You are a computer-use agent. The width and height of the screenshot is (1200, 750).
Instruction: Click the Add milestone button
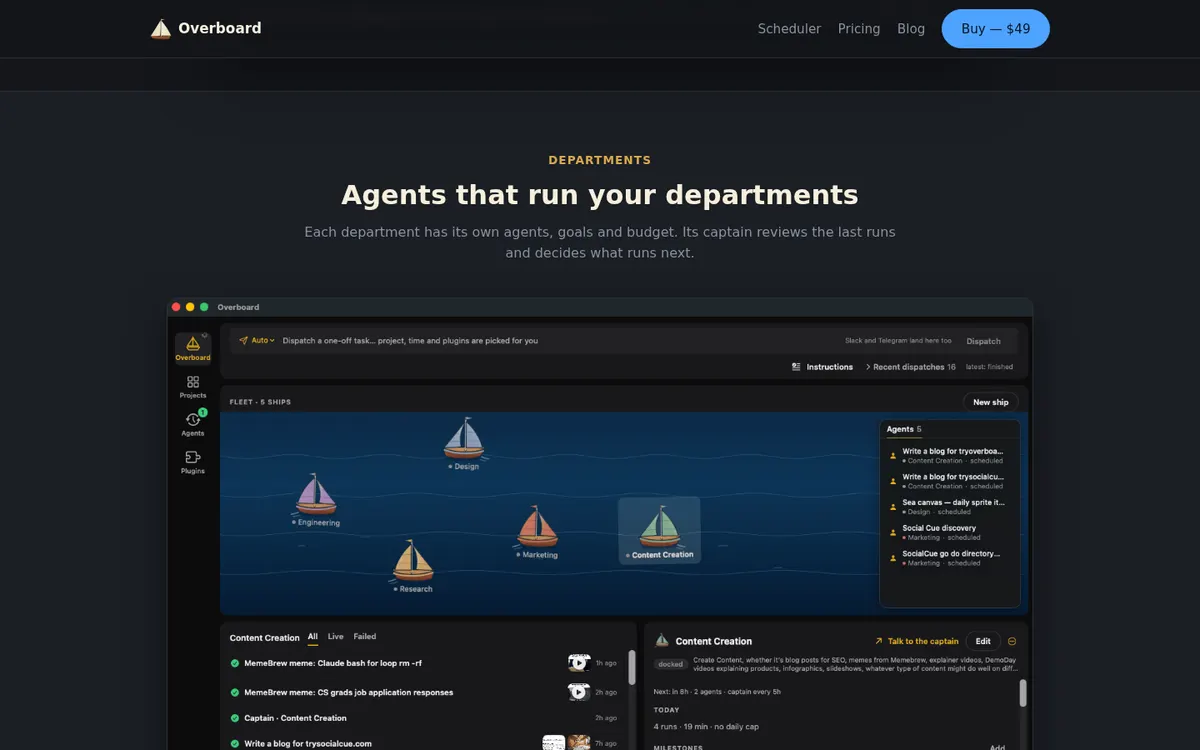click(x=997, y=747)
